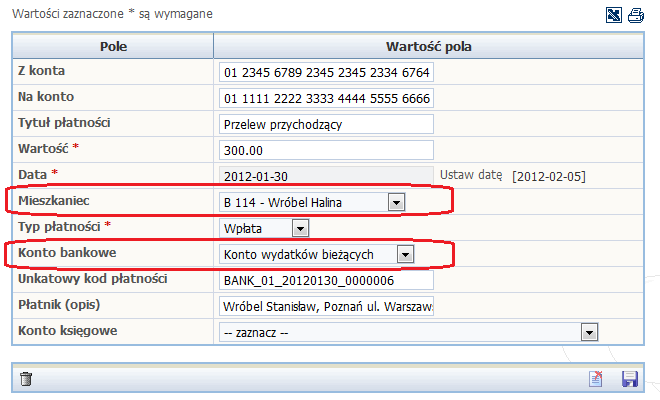The image size is (660, 400).
Task: Click the trash delete icon
Action: 27,379
